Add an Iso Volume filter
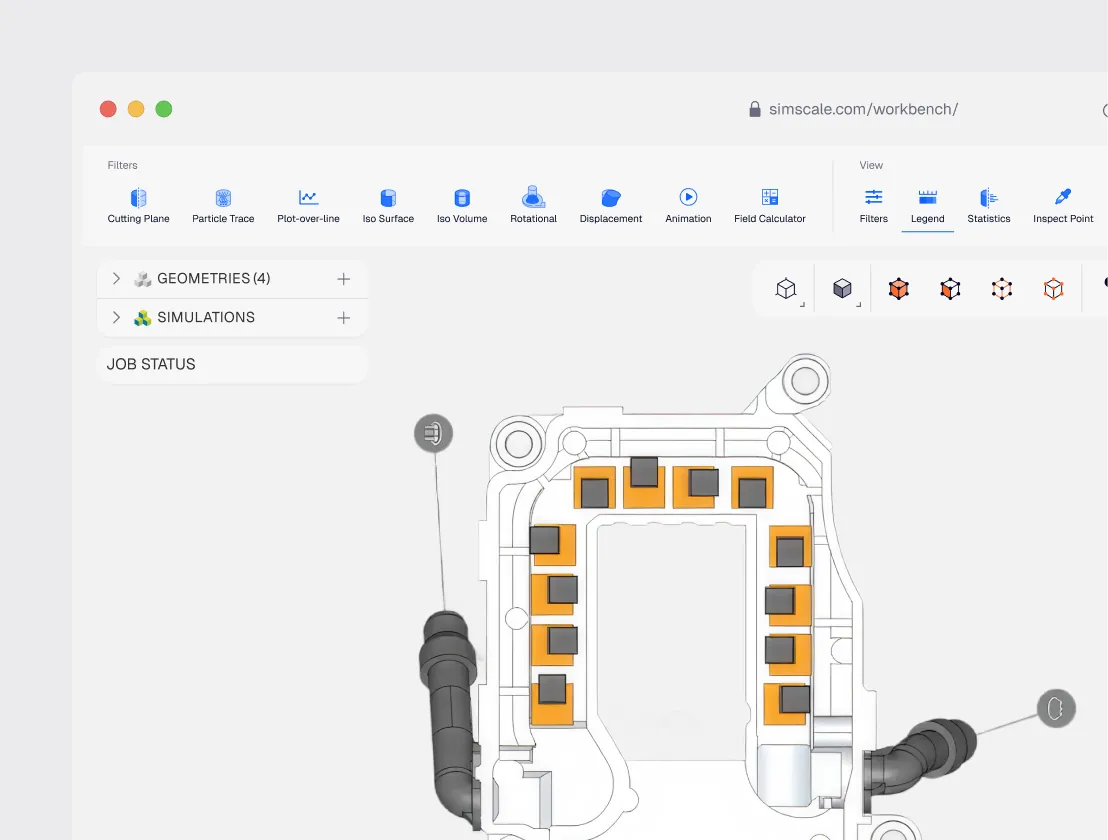The width and height of the screenshot is (1108, 840). point(462,206)
